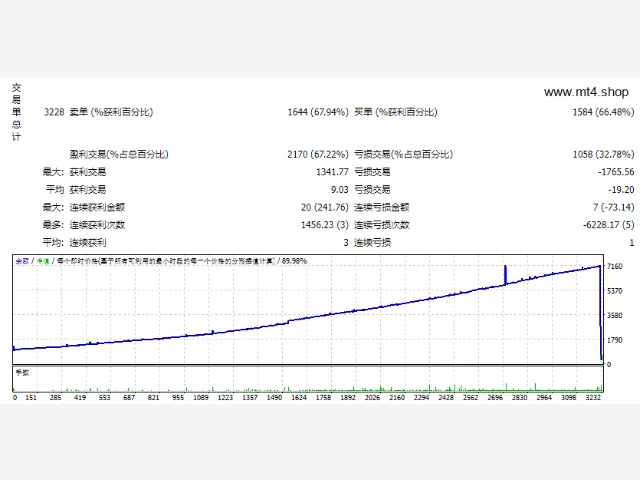Click the 687 x-axis tick label
The height and width of the screenshot is (480, 640).
(129, 397)
